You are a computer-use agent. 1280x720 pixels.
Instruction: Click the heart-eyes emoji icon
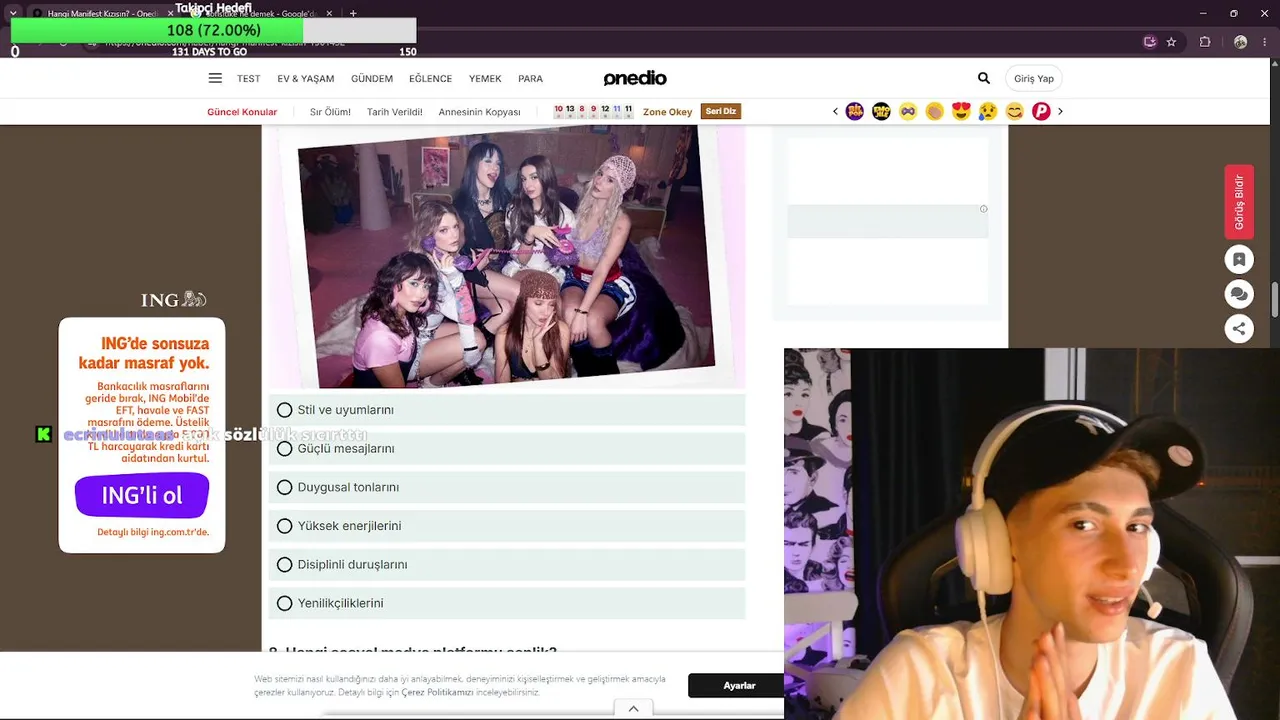[961, 111]
